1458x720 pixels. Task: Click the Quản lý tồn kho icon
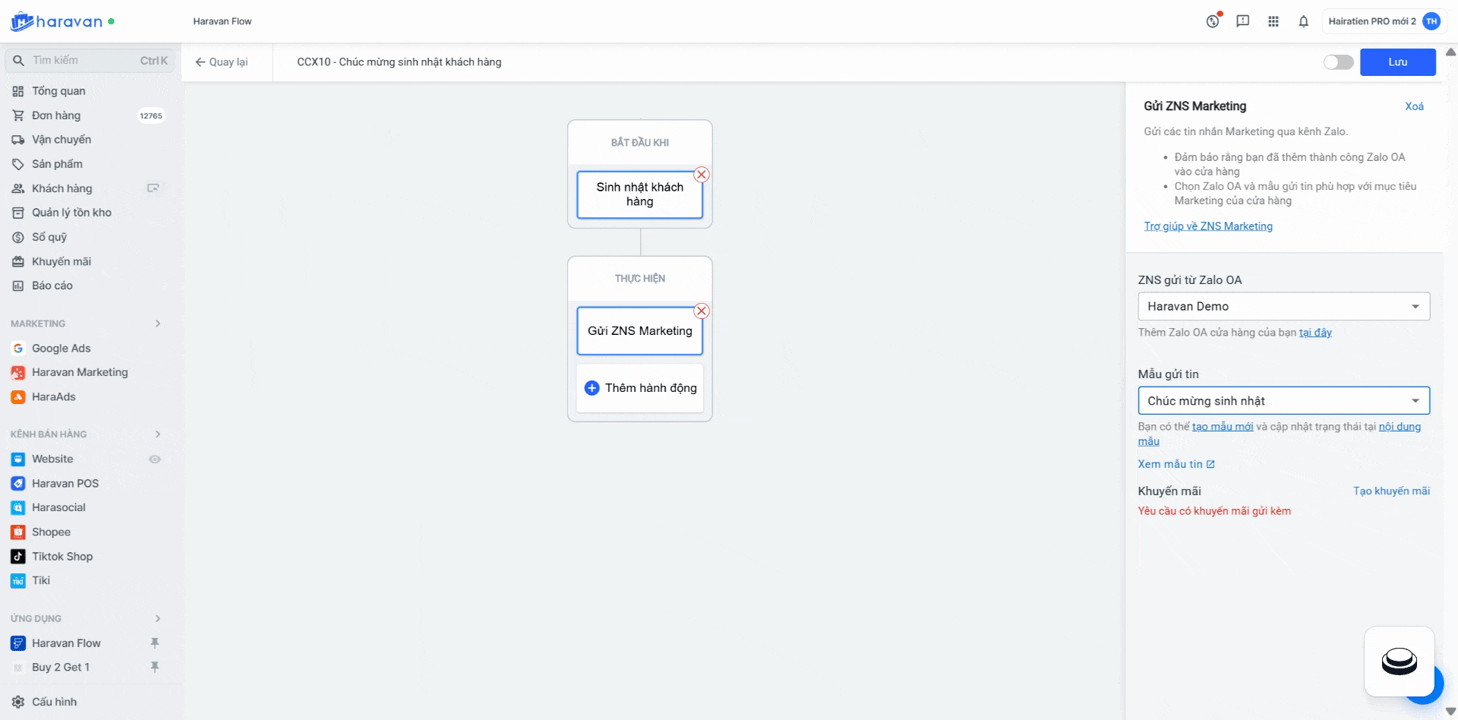click(18, 213)
